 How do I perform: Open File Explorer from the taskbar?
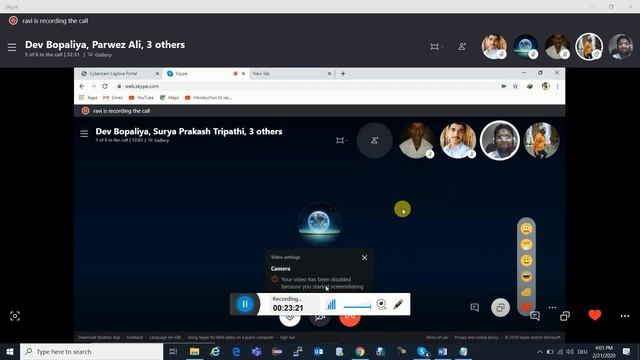[194, 351]
